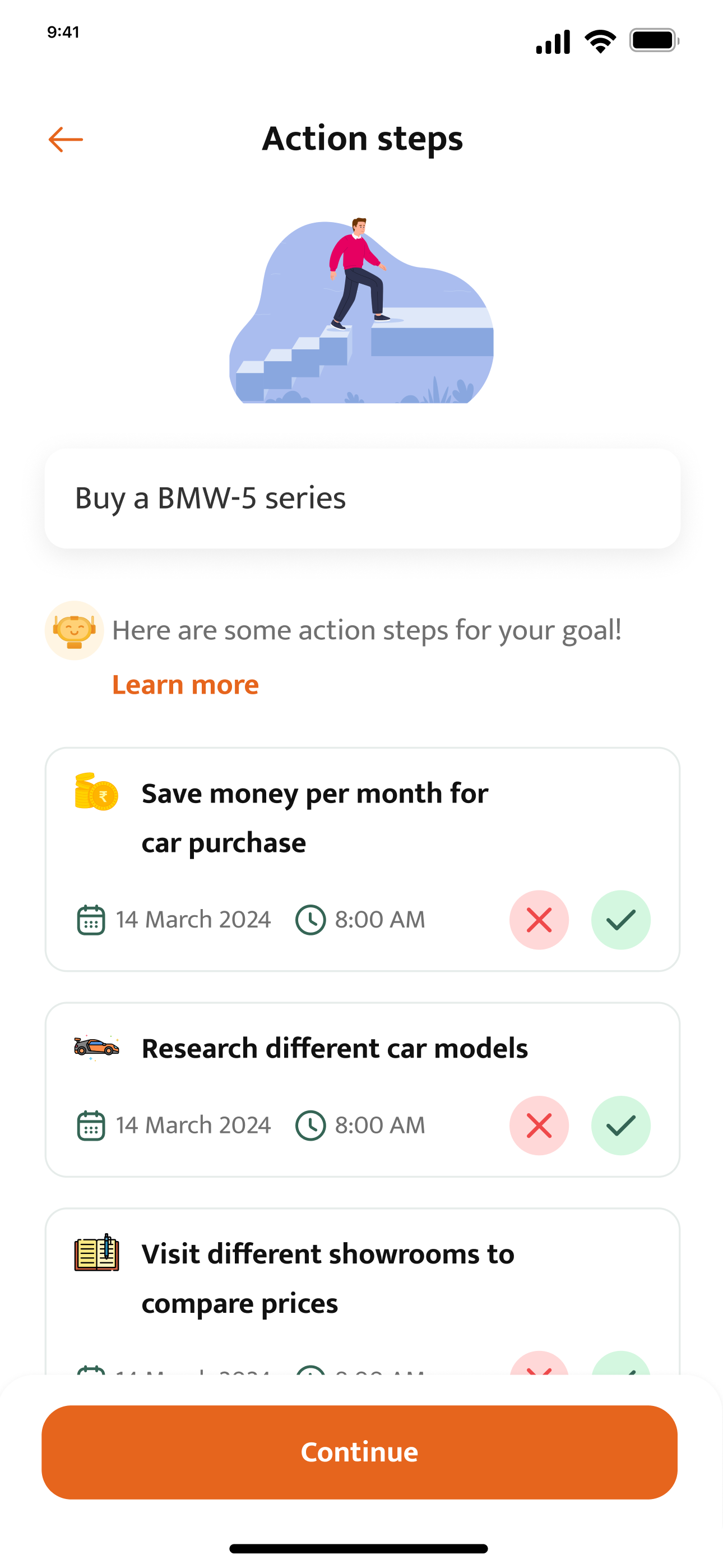
Task: Change the 8:00 AM time on the research step
Action: tap(380, 1125)
